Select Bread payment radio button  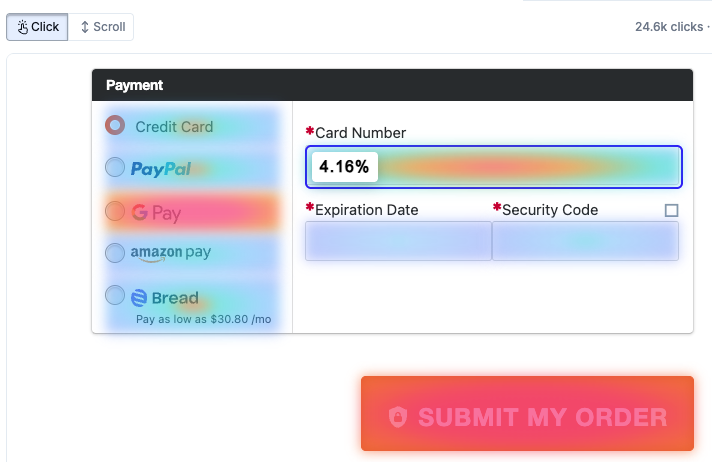point(115,296)
